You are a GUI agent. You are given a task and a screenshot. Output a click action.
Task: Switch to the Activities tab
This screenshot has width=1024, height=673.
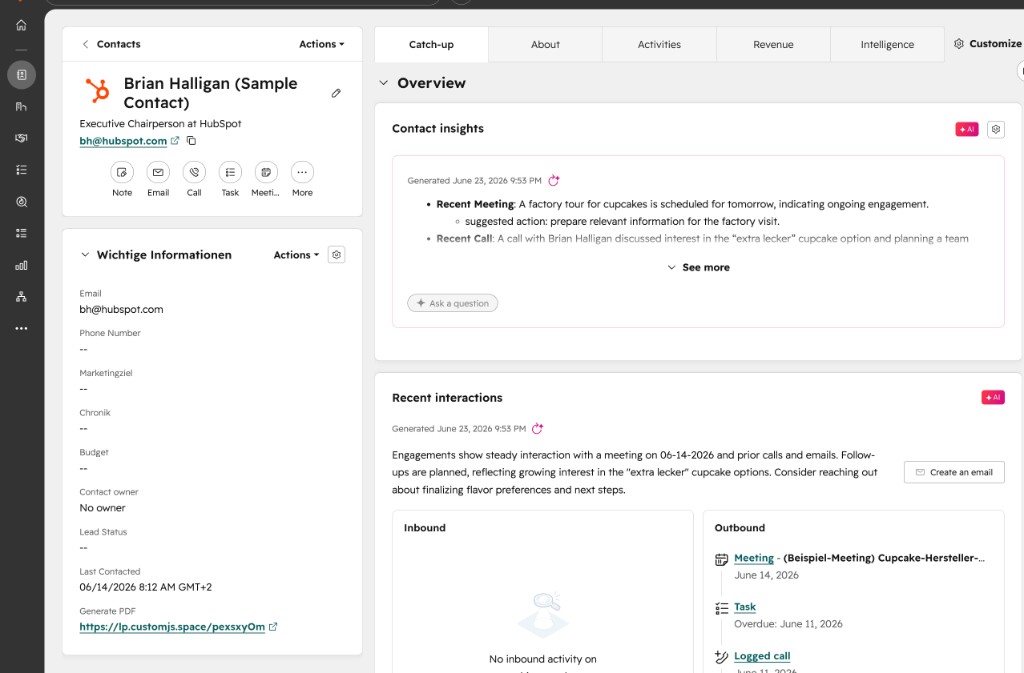coord(659,44)
